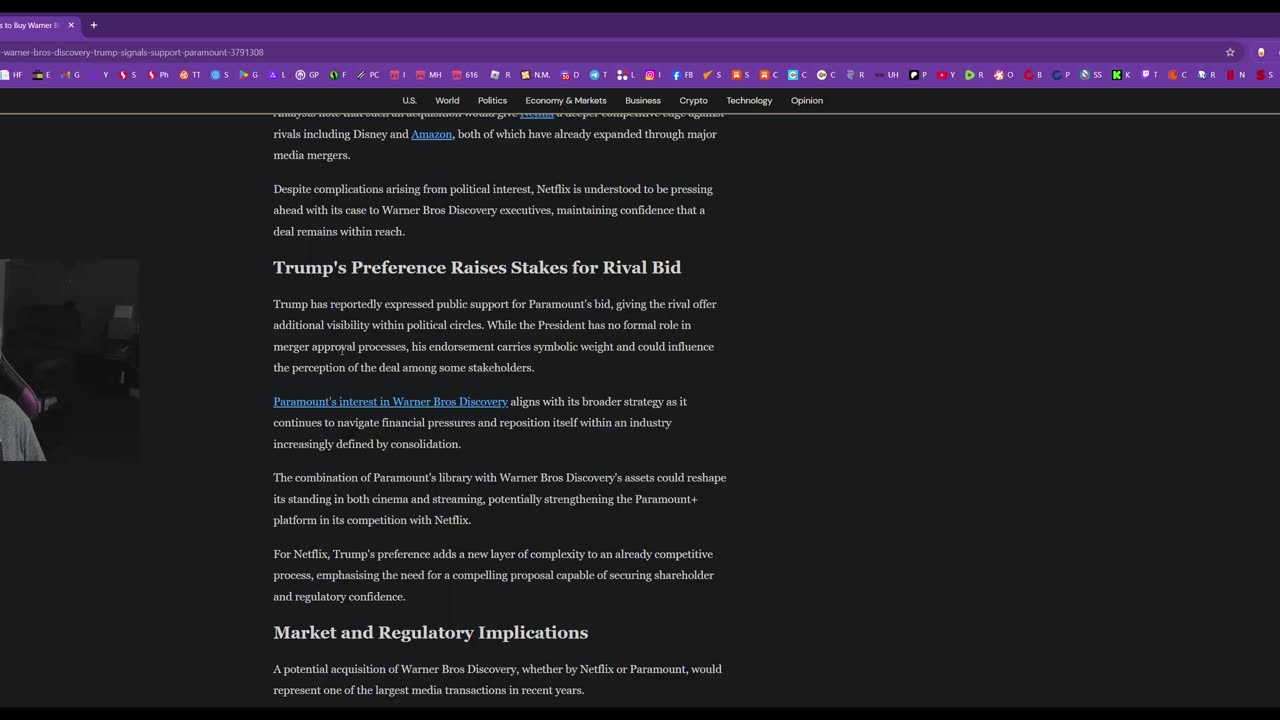The height and width of the screenshot is (720, 1280).
Task: Open the Politics section
Action: tap(492, 100)
